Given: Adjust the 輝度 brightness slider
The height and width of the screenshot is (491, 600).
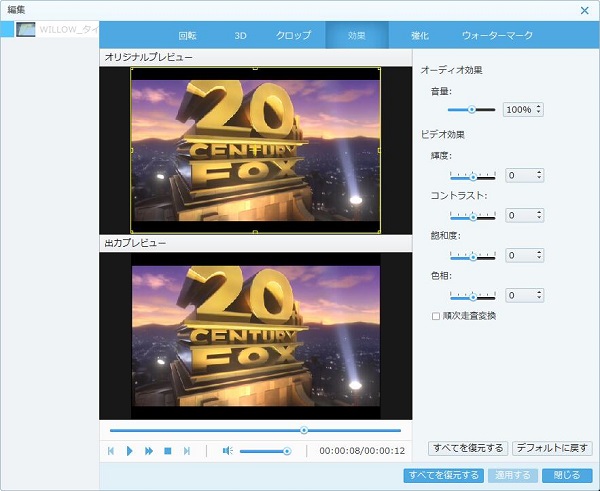Looking at the screenshot, I should 473,176.
